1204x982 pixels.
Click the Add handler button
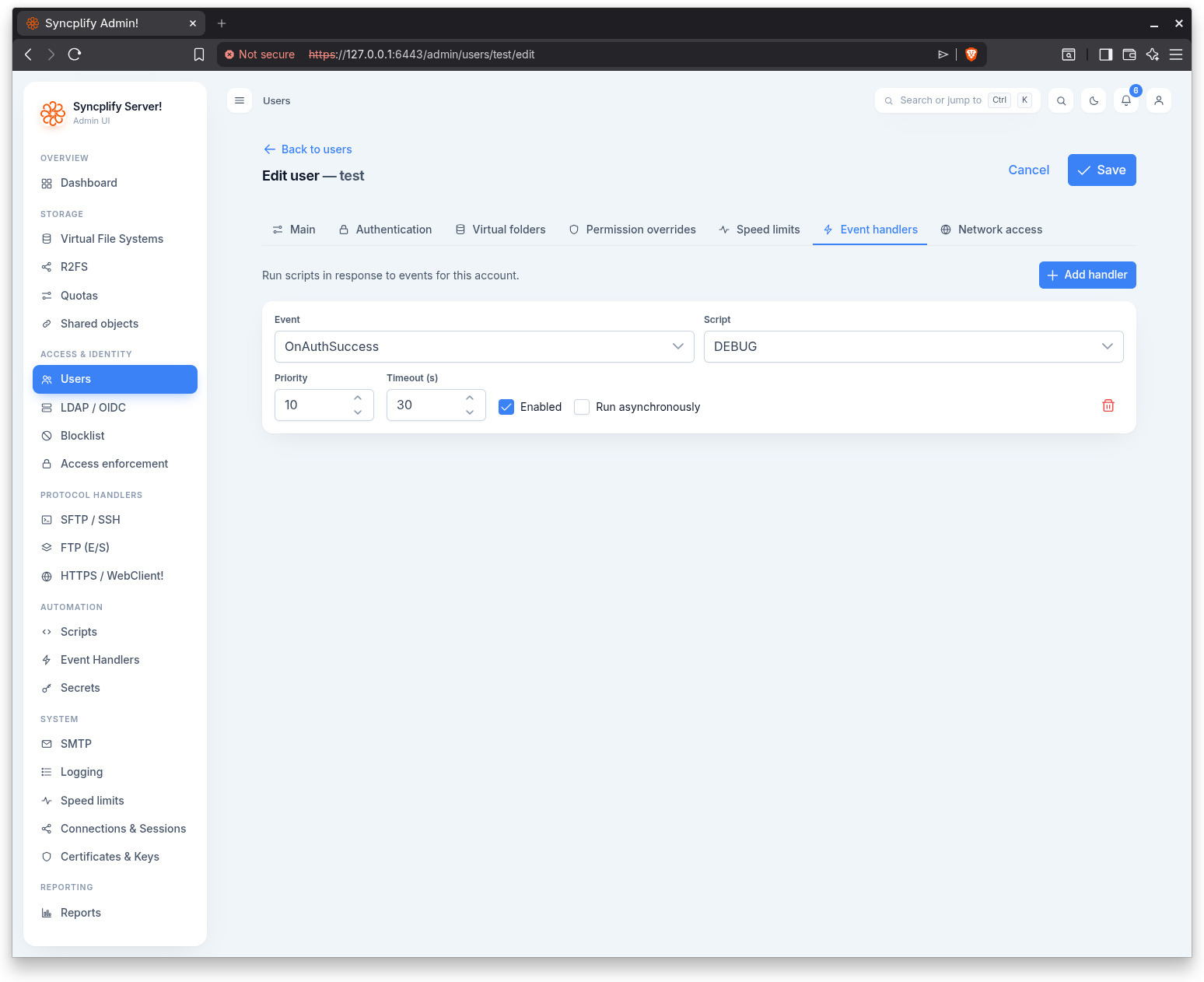point(1087,275)
